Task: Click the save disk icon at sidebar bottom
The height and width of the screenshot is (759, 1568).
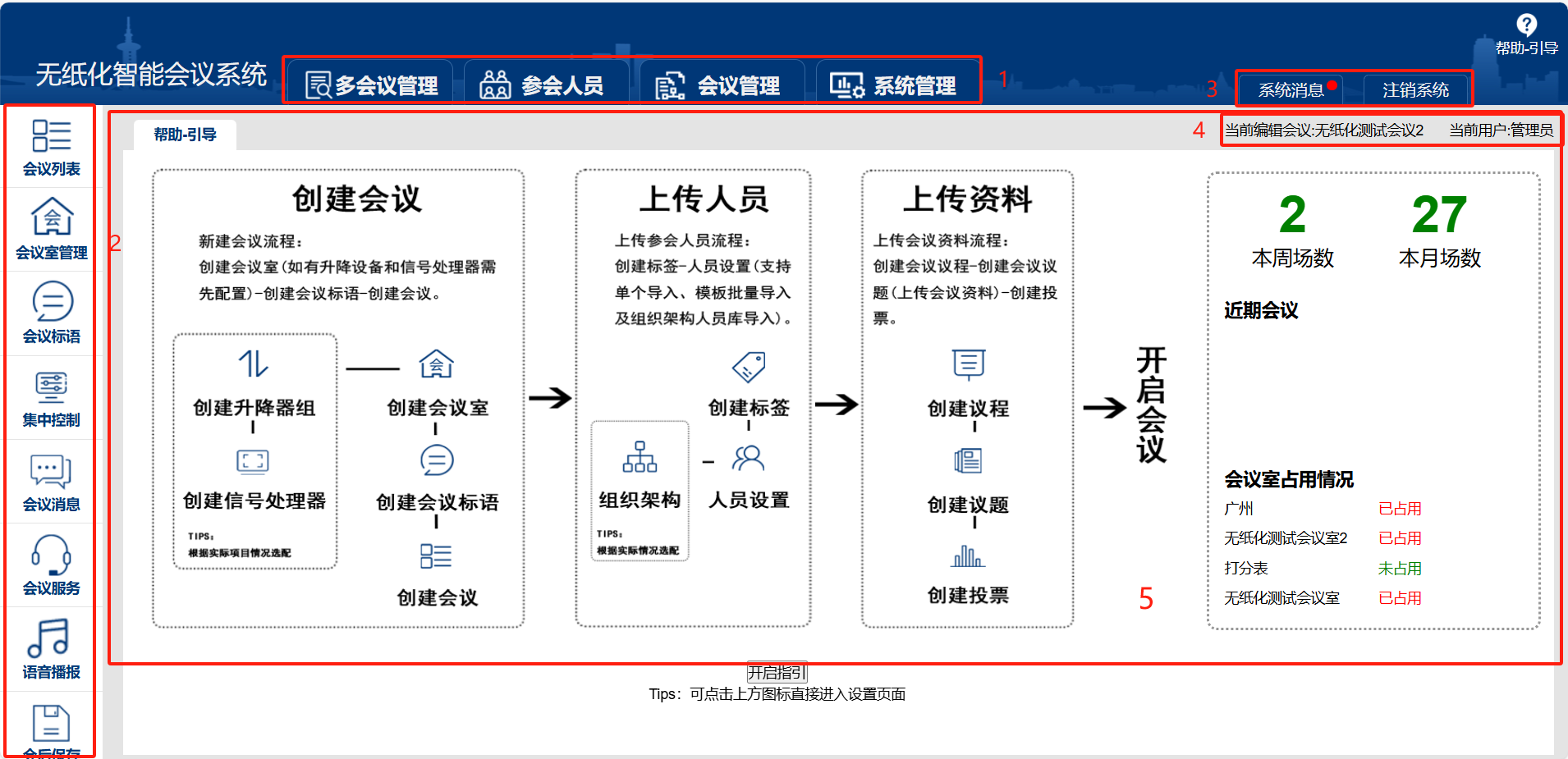Action: [x=52, y=723]
